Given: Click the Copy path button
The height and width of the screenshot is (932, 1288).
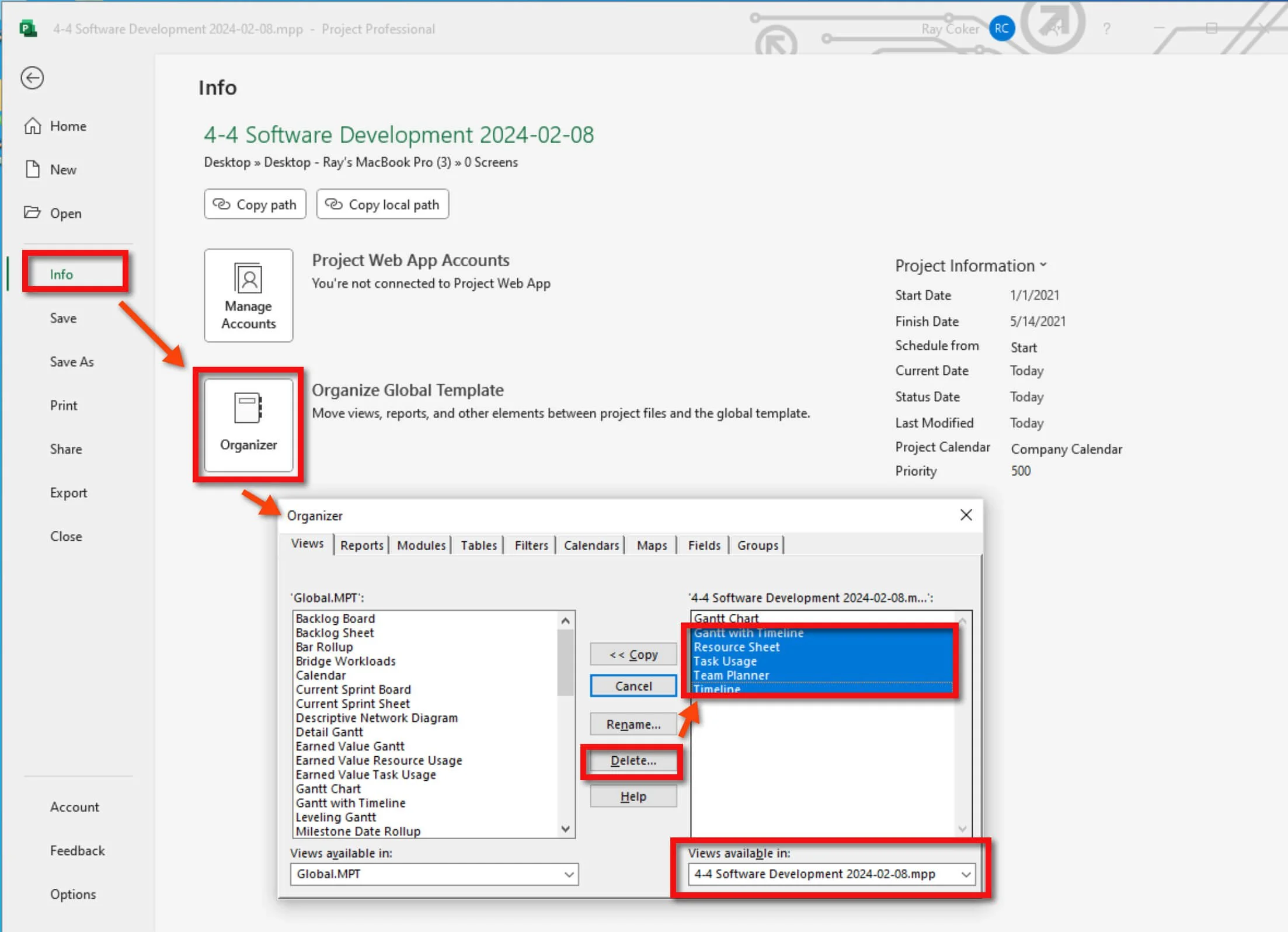Looking at the screenshot, I should click(255, 204).
